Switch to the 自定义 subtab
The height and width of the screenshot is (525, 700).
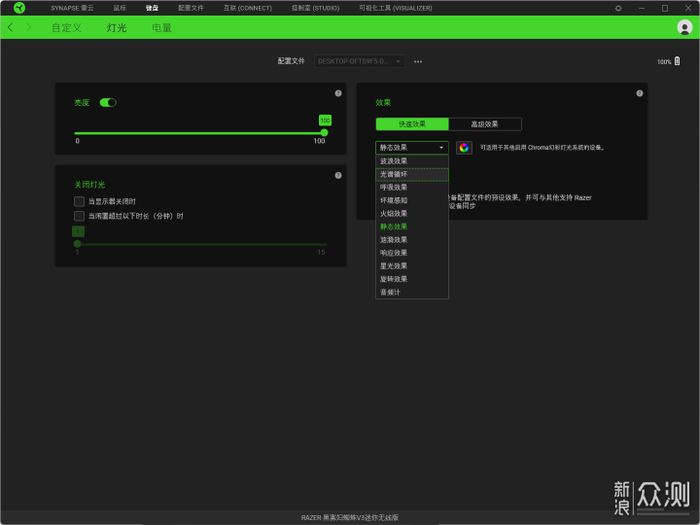(67, 28)
